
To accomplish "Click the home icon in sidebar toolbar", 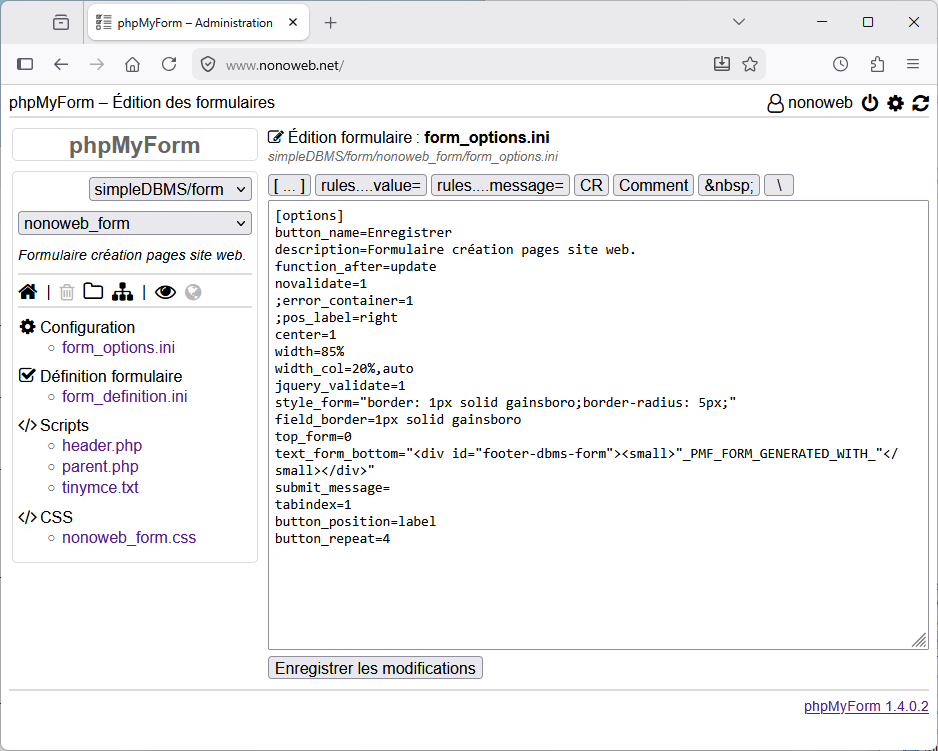I will click(28, 292).
